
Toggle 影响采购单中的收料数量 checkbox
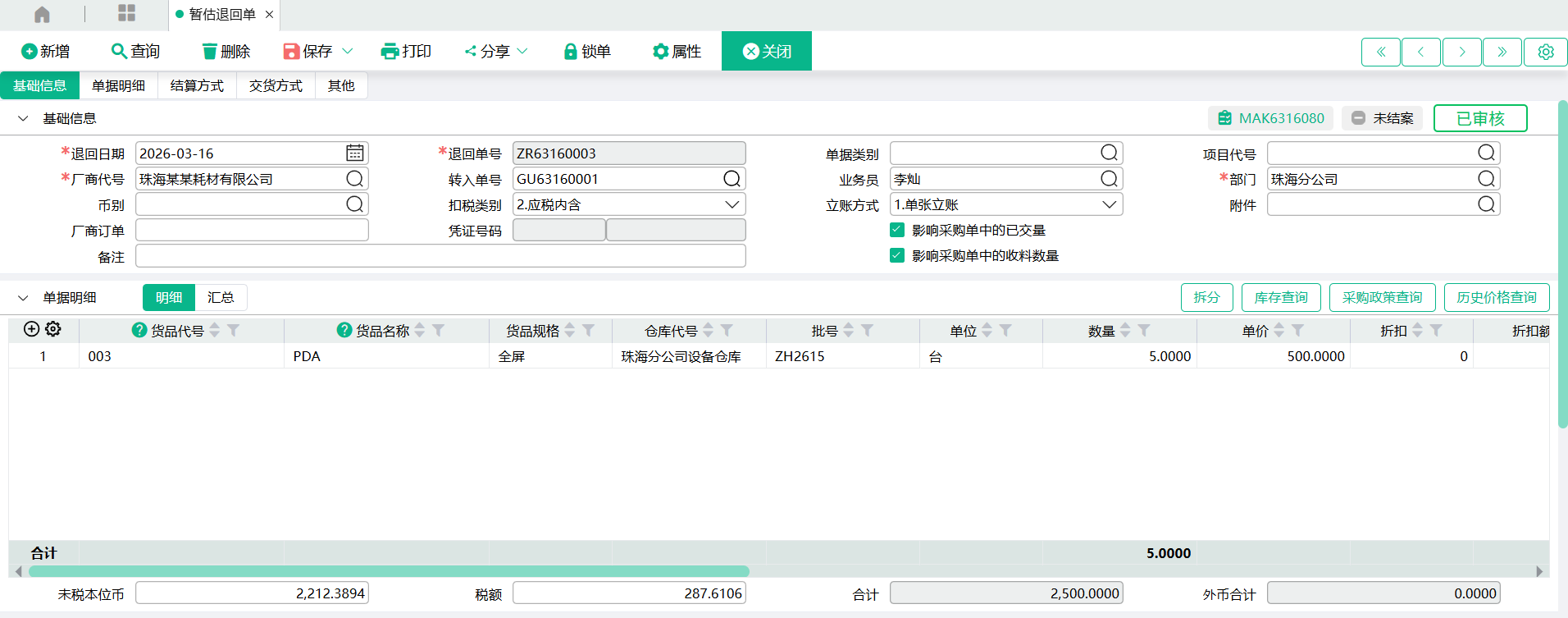pos(897,256)
